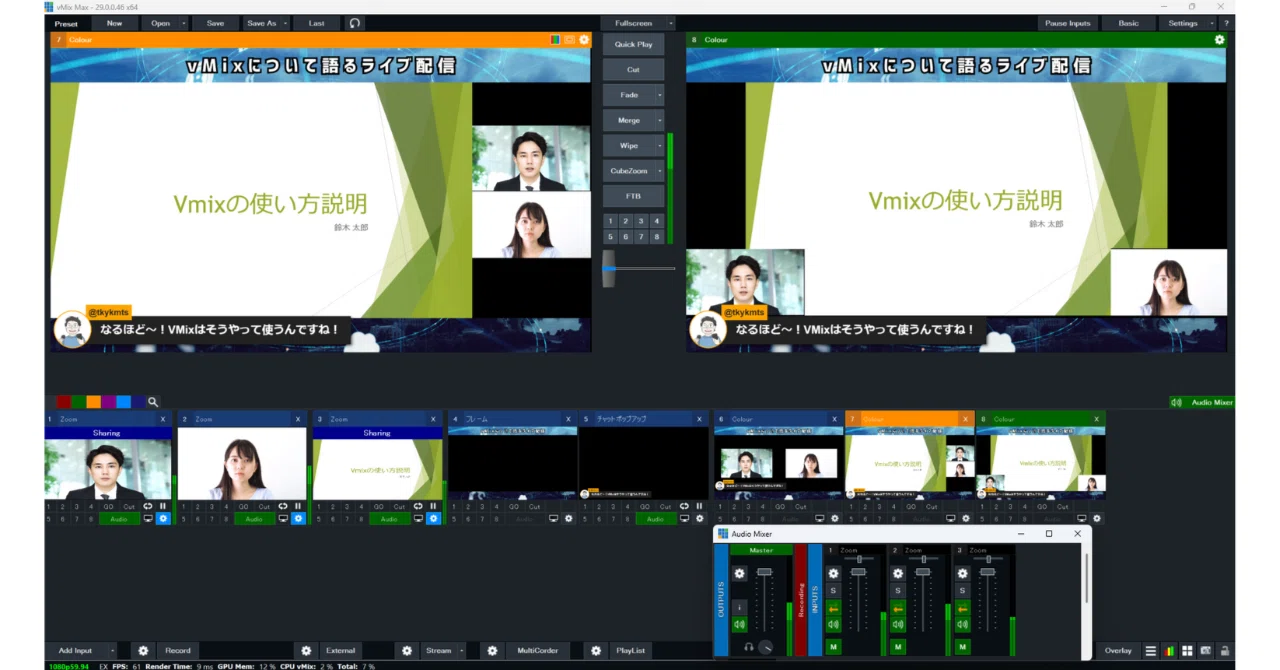This screenshot has height=670, width=1280.
Task: Click the Master volume fader in Audio Mixer
Action: click(765, 572)
